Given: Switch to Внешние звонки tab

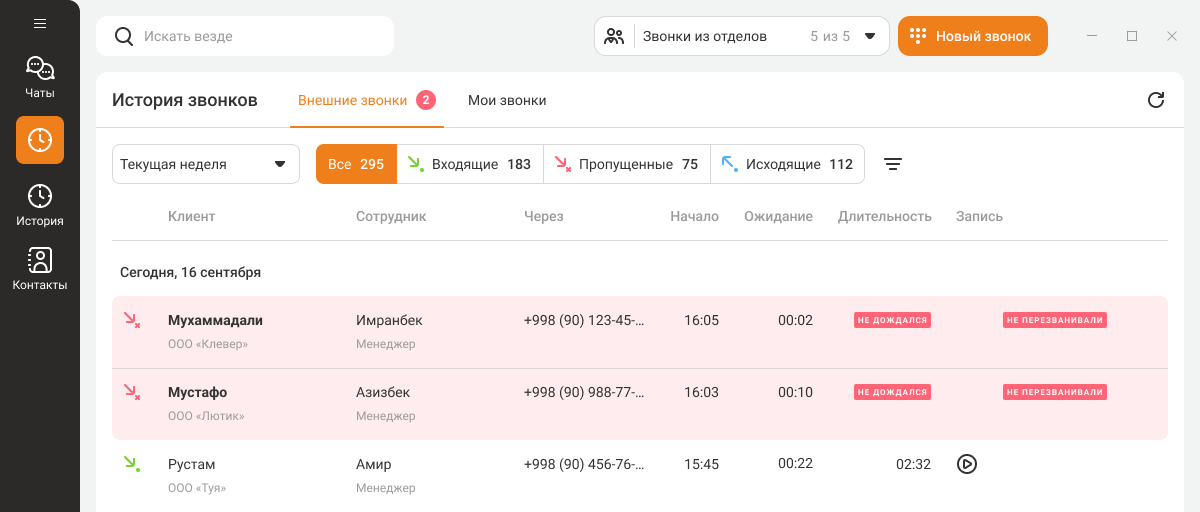Looking at the screenshot, I should pyautogui.click(x=353, y=100).
